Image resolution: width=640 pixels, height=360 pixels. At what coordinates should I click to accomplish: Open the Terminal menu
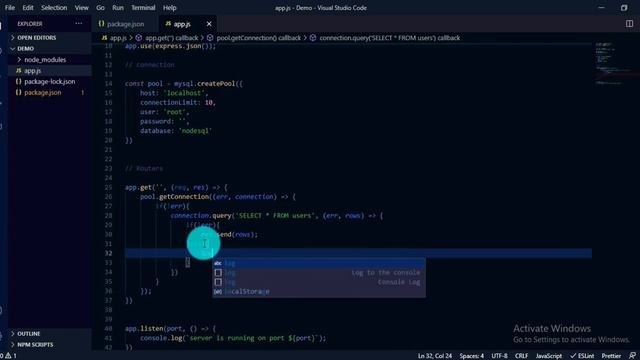pos(143,8)
